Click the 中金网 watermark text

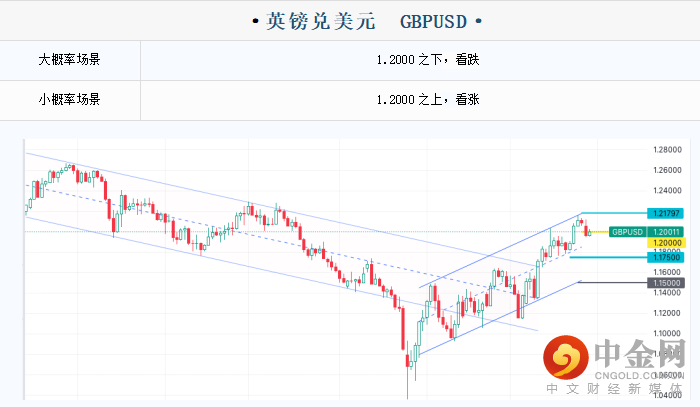(x=640, y=355)
